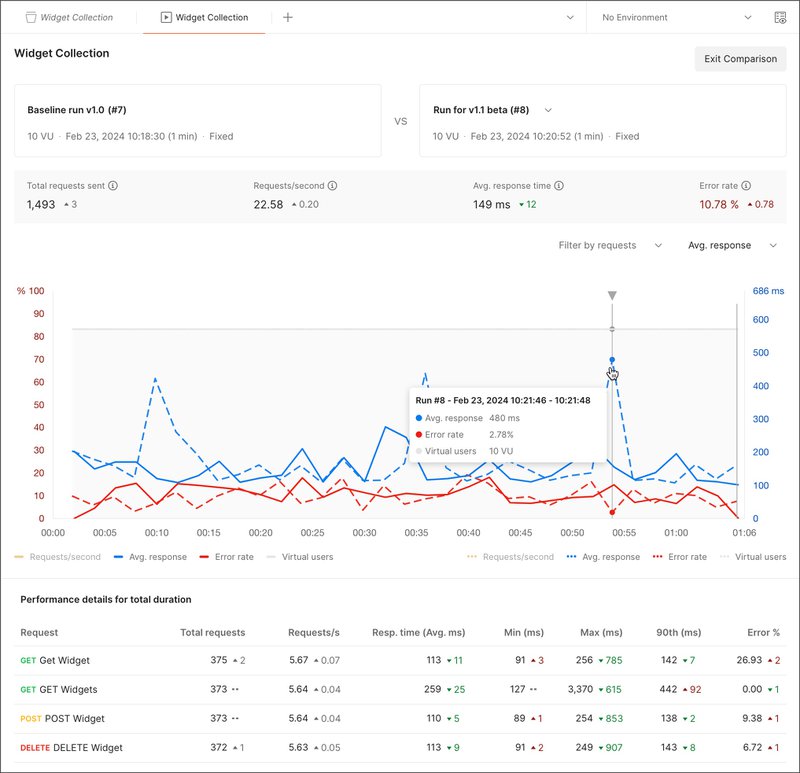Open a new tab with the plus icon
This screenshot has height=773, width=800.
(x=287, y=17)
